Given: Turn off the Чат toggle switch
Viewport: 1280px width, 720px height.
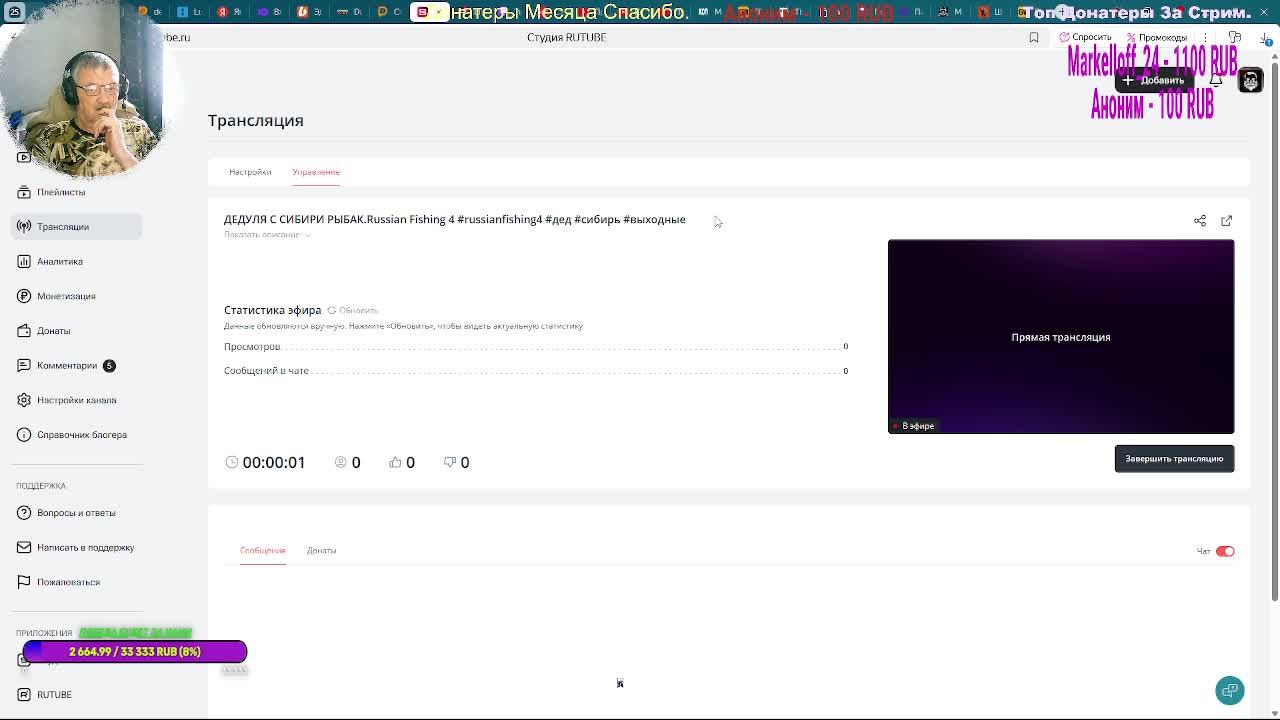Looking at the screenshot, I should 1225,551.
